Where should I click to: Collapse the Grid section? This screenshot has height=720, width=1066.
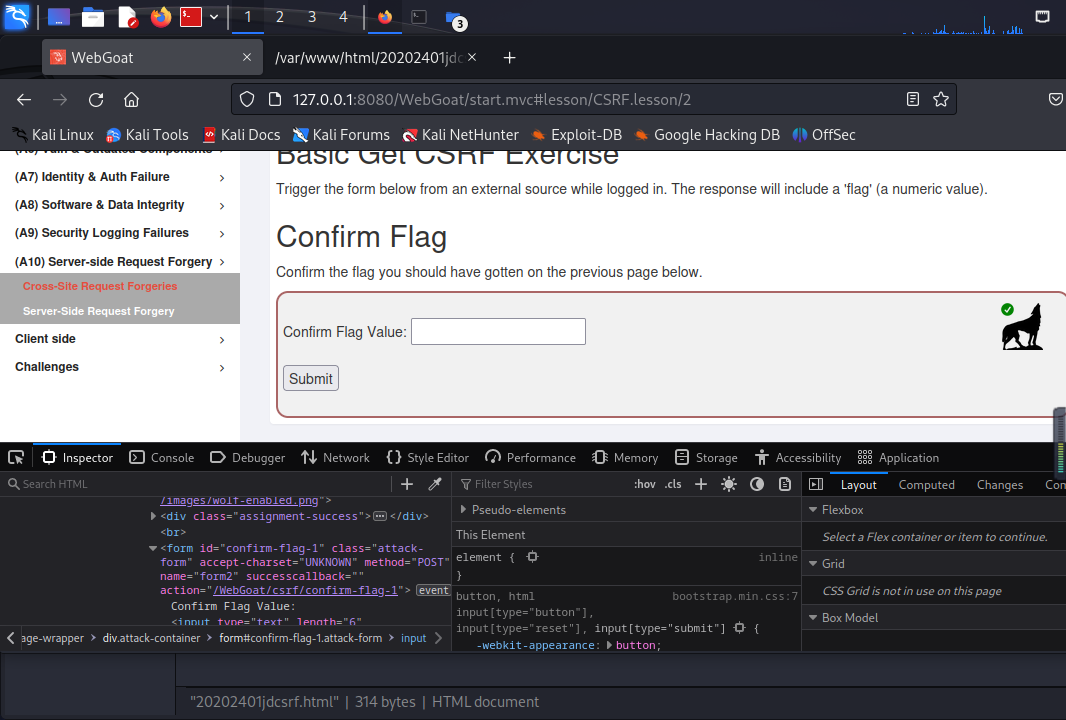[x=813, y=564]
